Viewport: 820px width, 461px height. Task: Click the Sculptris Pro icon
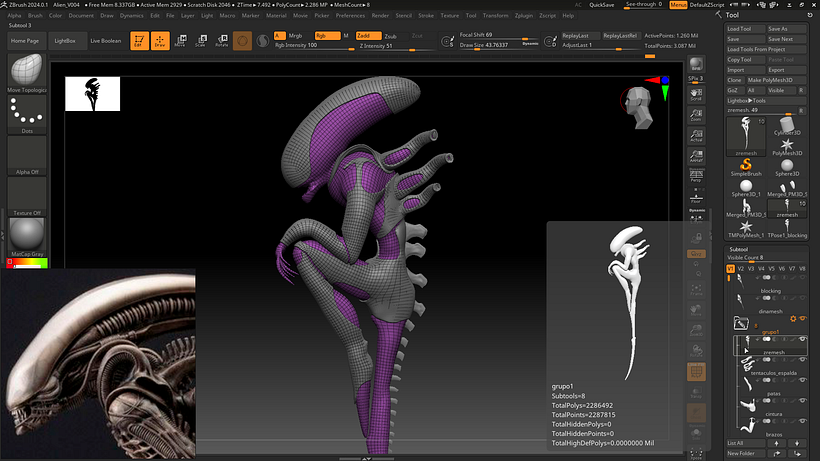point(263,40)
